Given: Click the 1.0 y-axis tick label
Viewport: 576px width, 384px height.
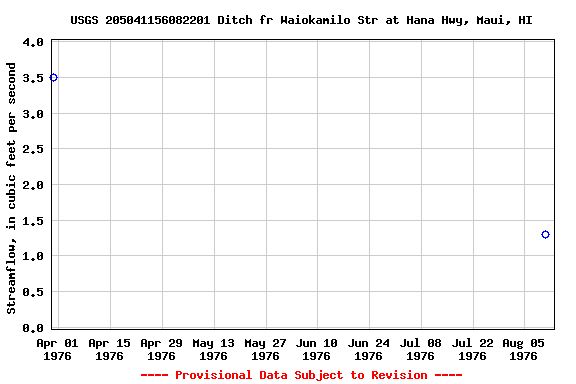Looking at the screenshot, I should click(x=33, y=256).
